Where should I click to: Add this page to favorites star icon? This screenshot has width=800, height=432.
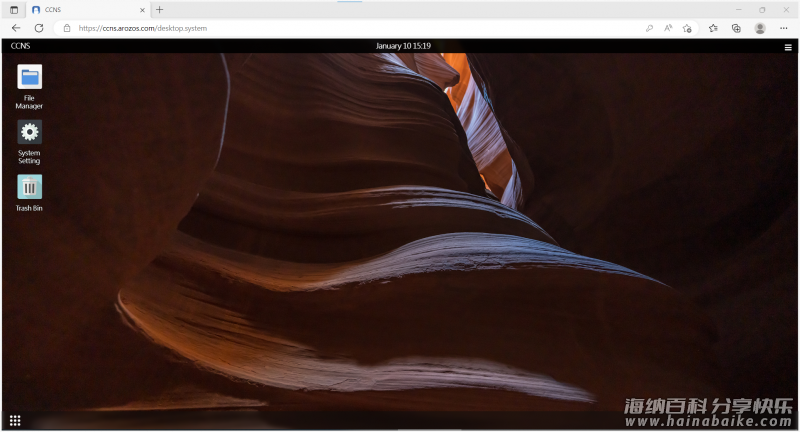pyautogui.click(x=687, y=28)
